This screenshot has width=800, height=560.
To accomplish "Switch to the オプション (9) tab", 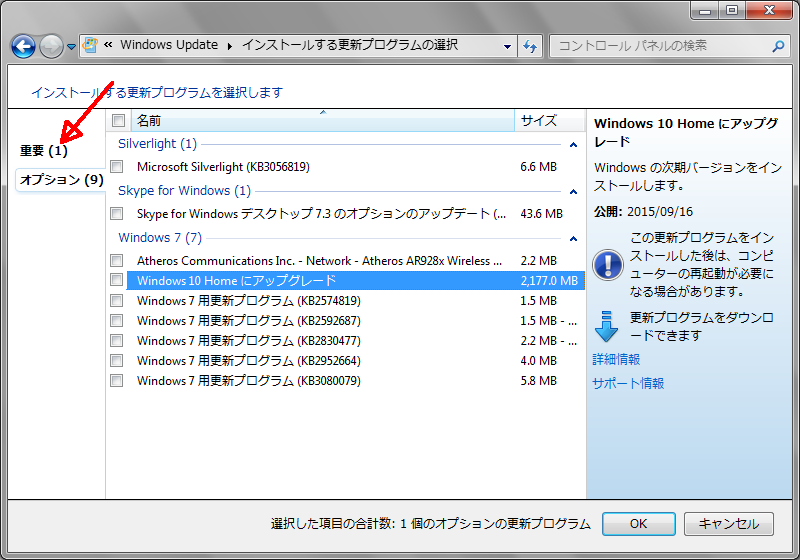I will (x=62, y=180).
